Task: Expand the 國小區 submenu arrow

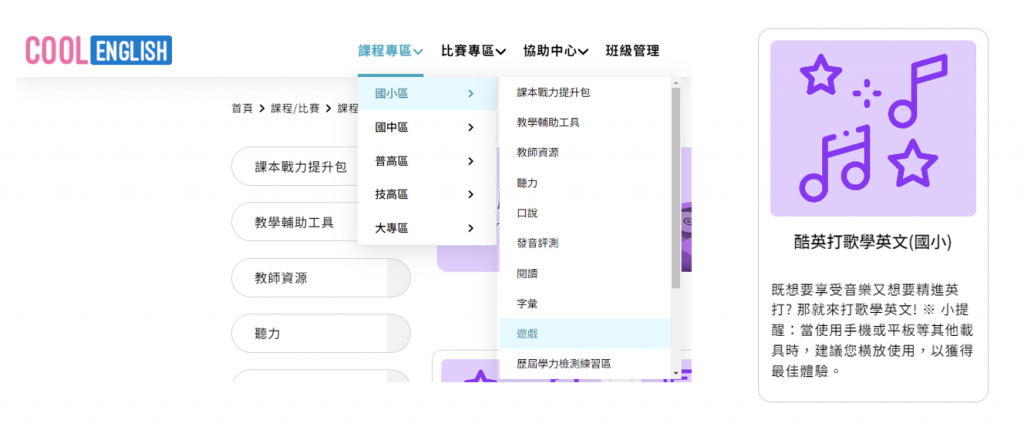Action: tap(471, 94)
